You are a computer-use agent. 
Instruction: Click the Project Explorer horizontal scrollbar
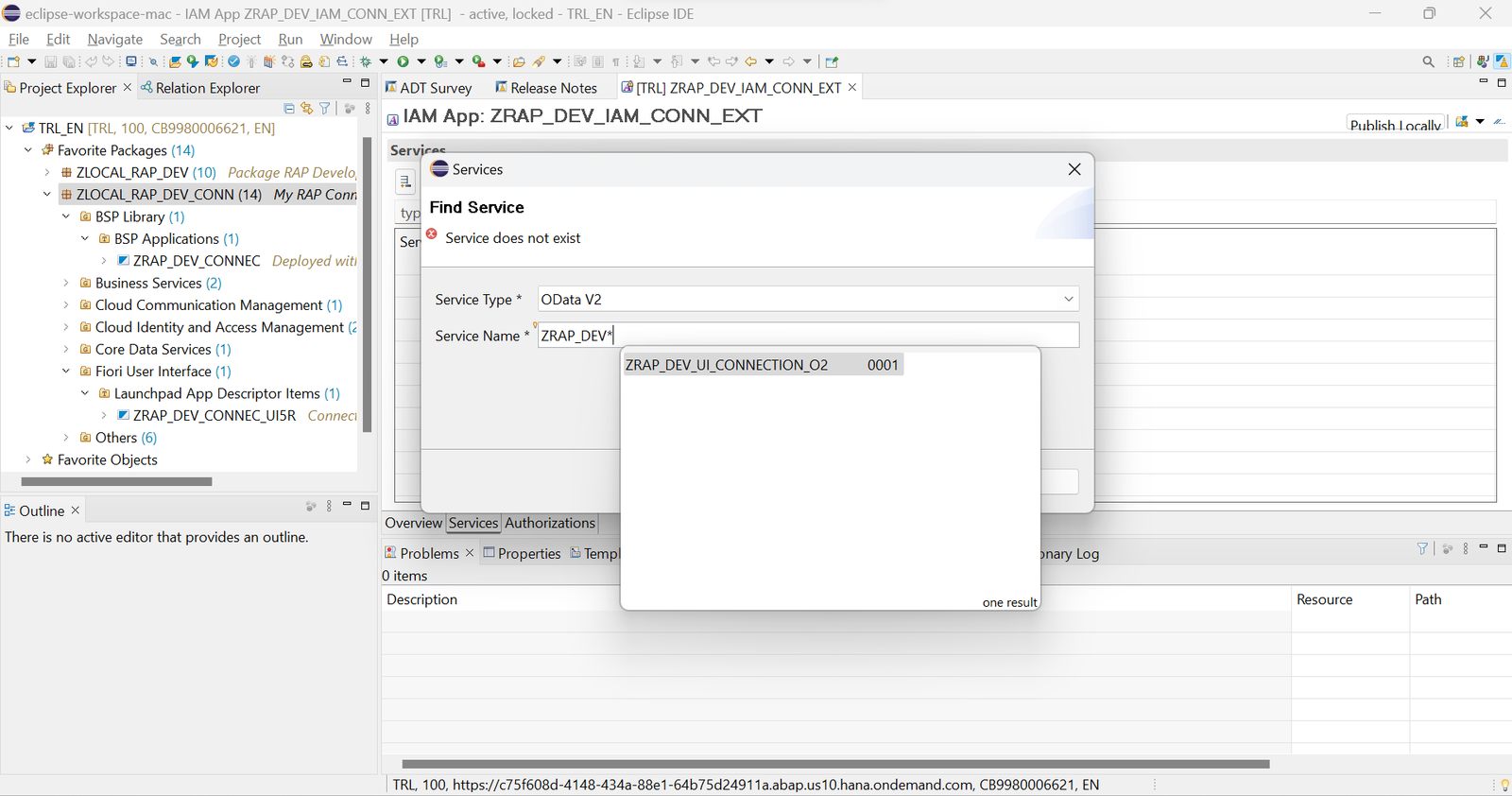[116, 481]
